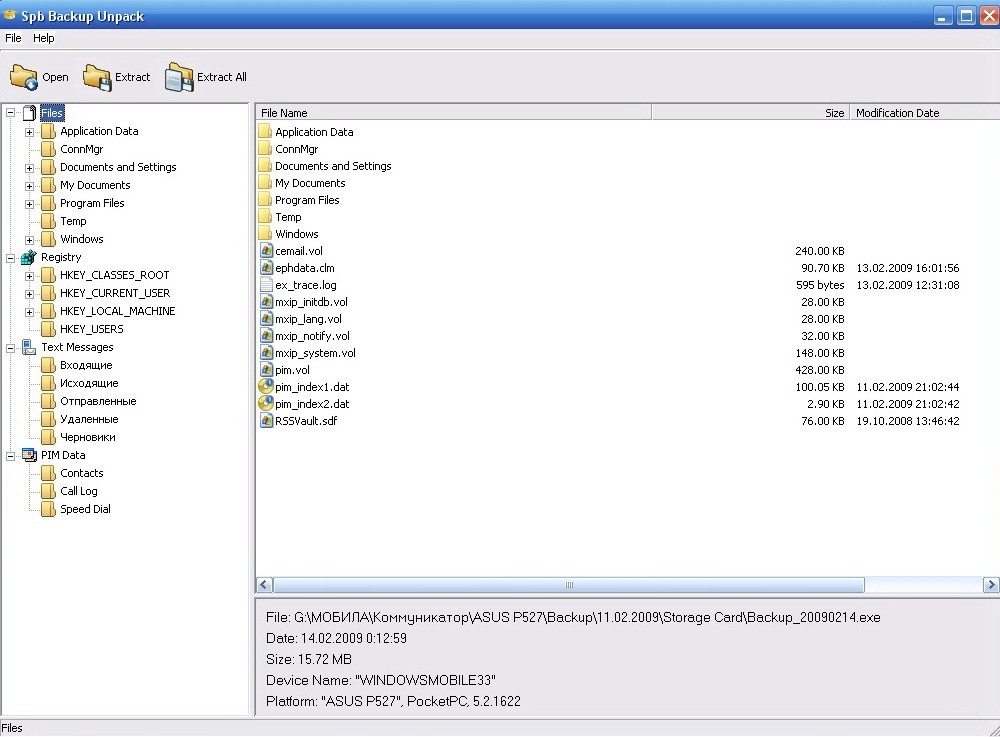1000x737 pixels.
Task: Click the Temp folder icon in tree
Action: pos(48,221)
